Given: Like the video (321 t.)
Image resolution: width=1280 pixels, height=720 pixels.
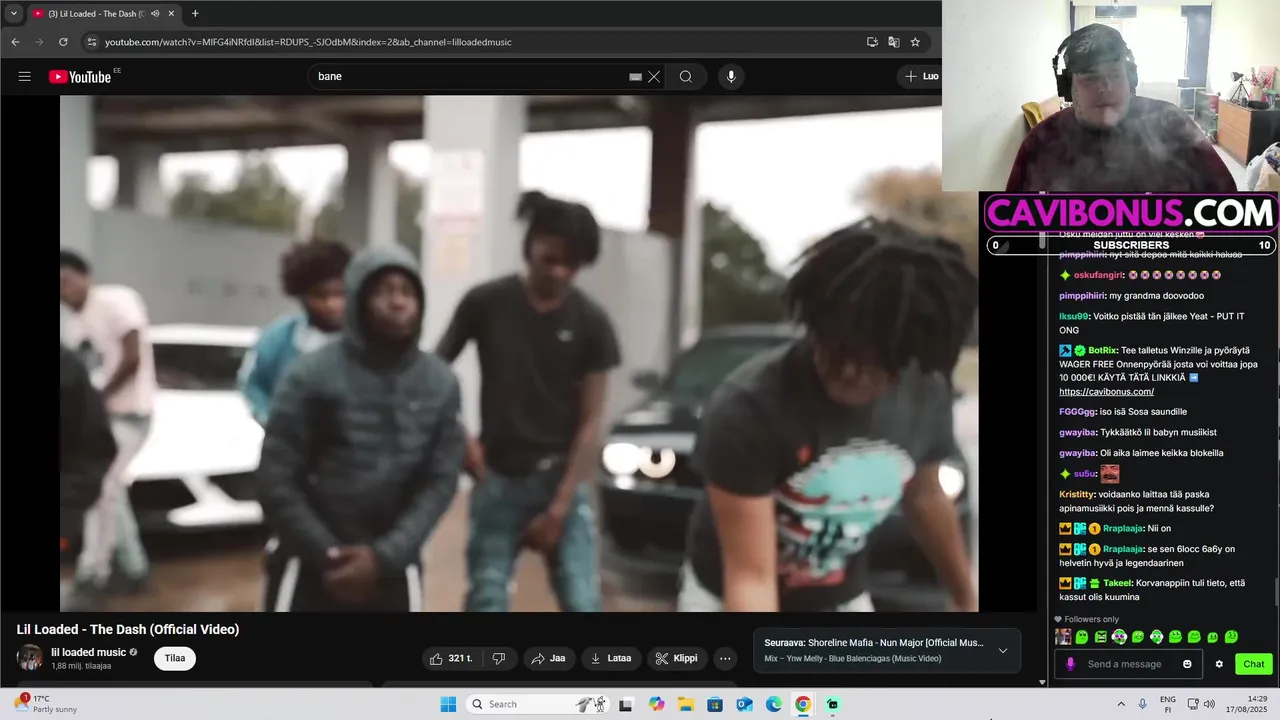Looking at the screenshot, I should 452,658.
